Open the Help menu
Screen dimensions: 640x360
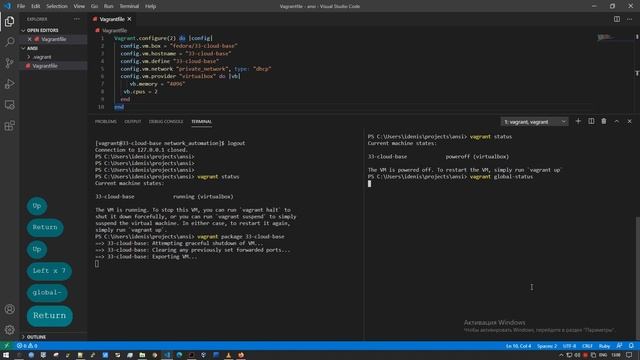(150, 6)
